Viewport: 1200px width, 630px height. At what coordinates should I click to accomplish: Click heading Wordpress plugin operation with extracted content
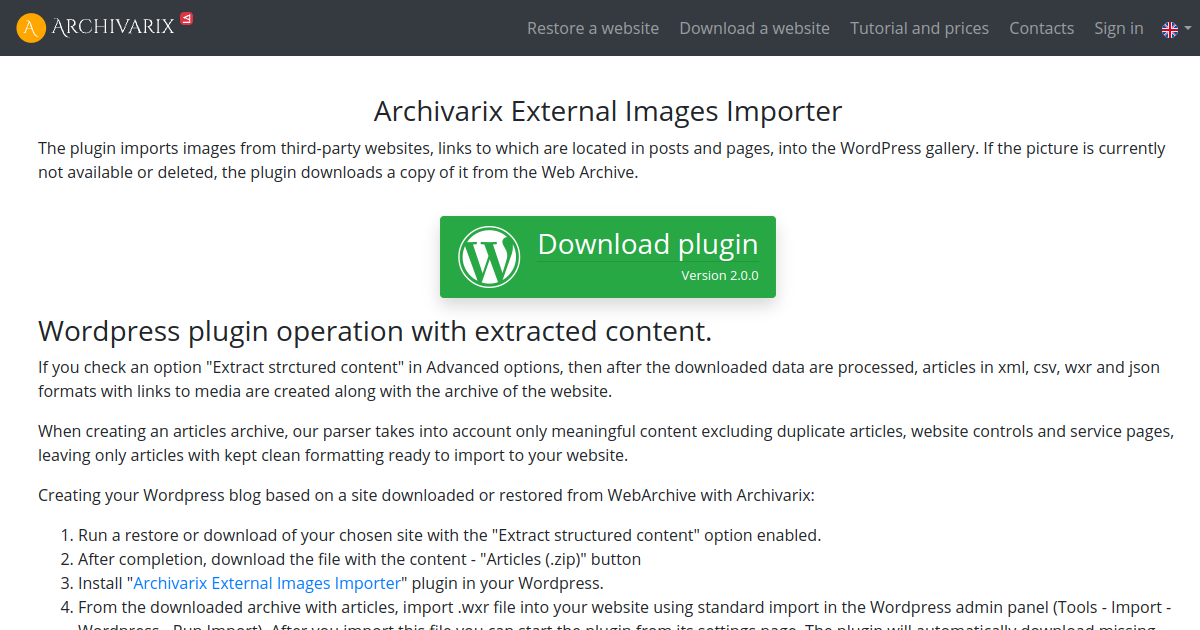click(375, 331)
